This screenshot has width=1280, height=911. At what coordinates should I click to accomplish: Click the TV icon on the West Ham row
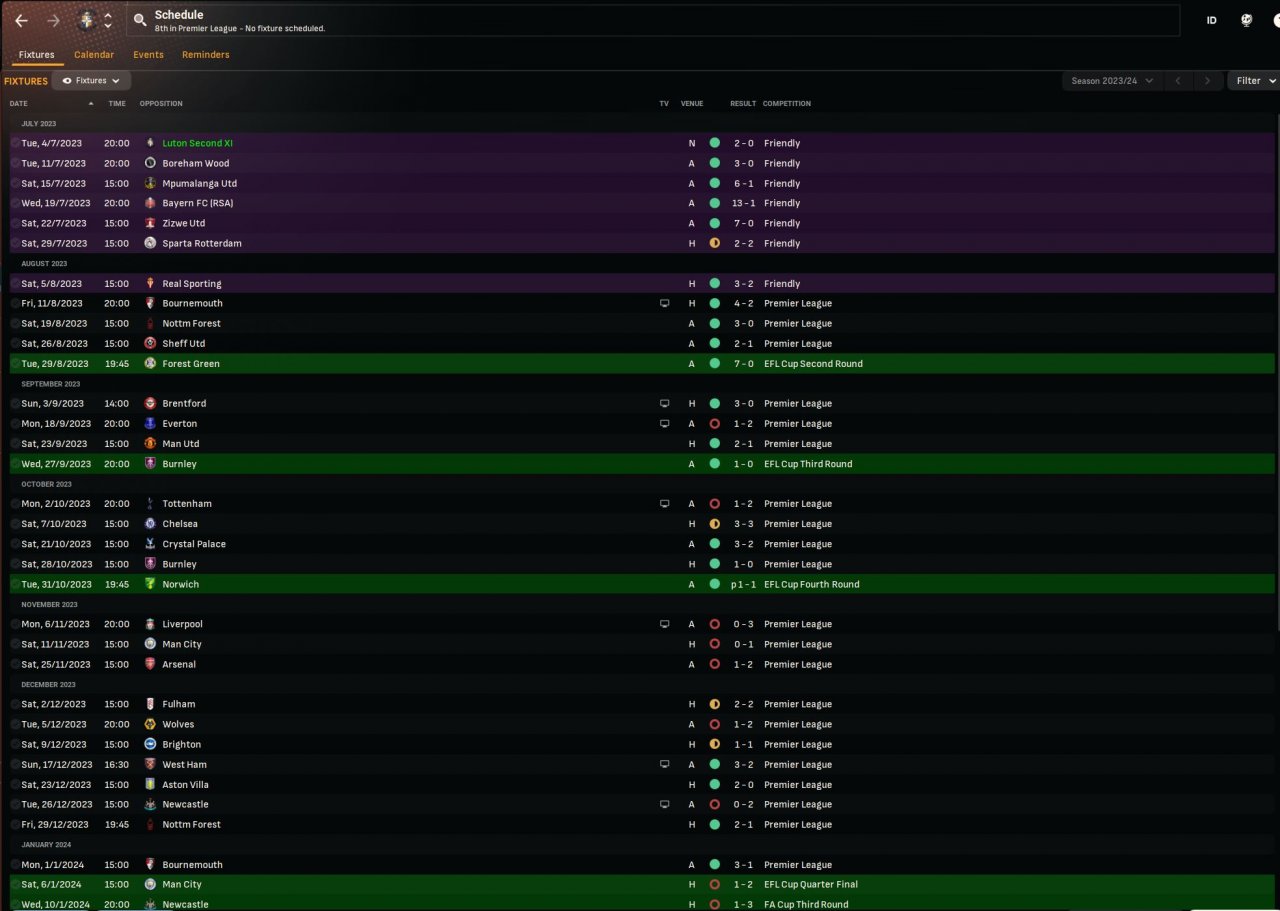click(x=664, y=764)
